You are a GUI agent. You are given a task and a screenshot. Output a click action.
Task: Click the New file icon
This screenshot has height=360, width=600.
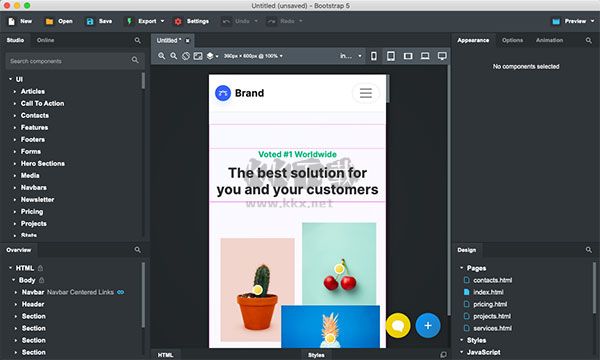point(11,21)
